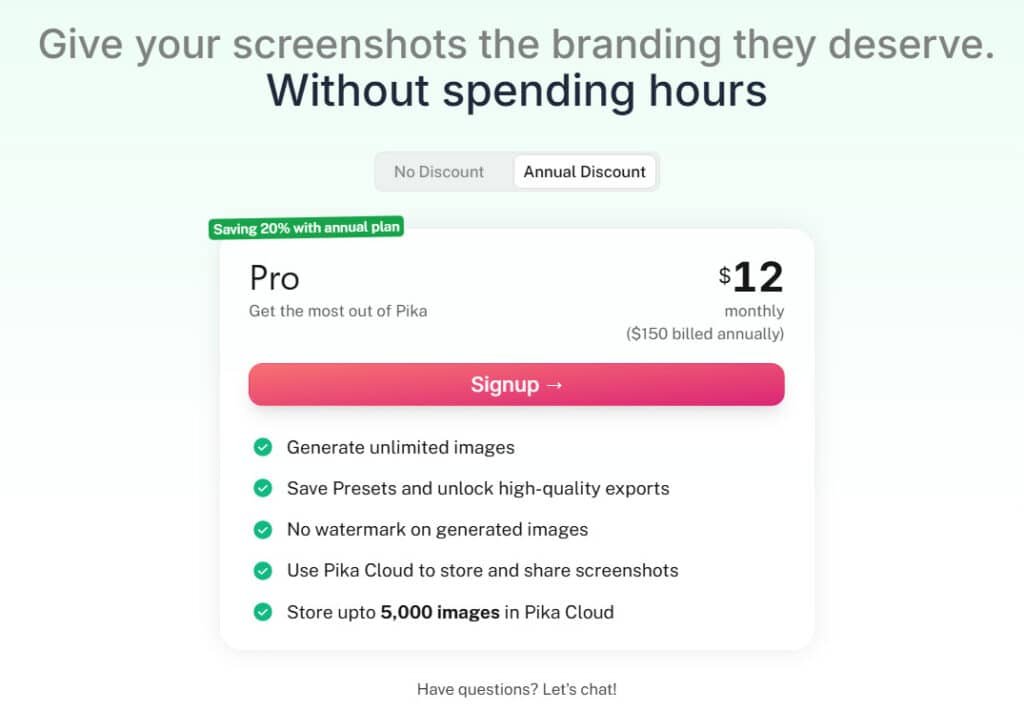The height and width of the screenshot is (710, 1024).
Task: Click "Save Presets and unlock high-quality exports" text
Action: tap(478, 488)
